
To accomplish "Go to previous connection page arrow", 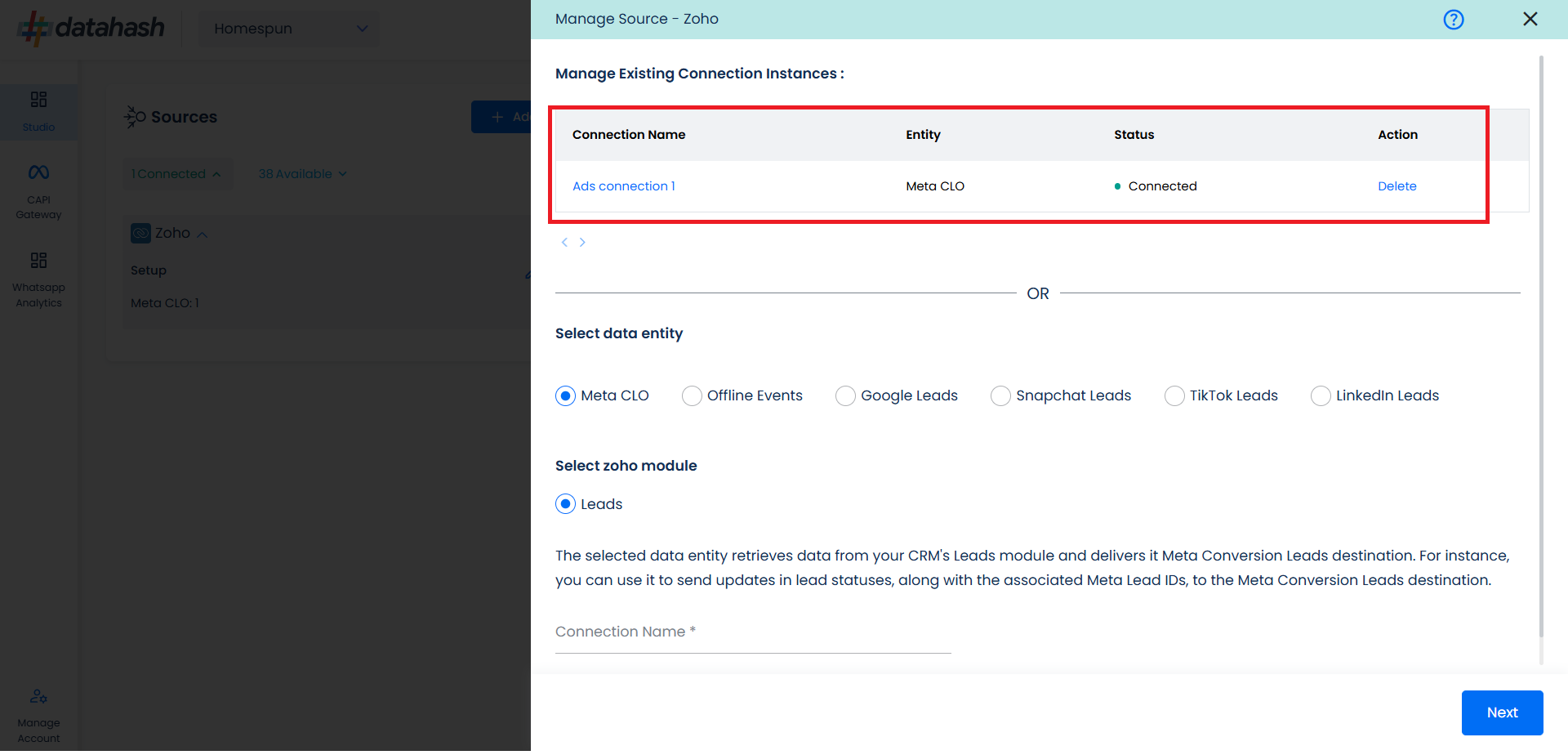I will pyautogui.click(x=564, y=242).
